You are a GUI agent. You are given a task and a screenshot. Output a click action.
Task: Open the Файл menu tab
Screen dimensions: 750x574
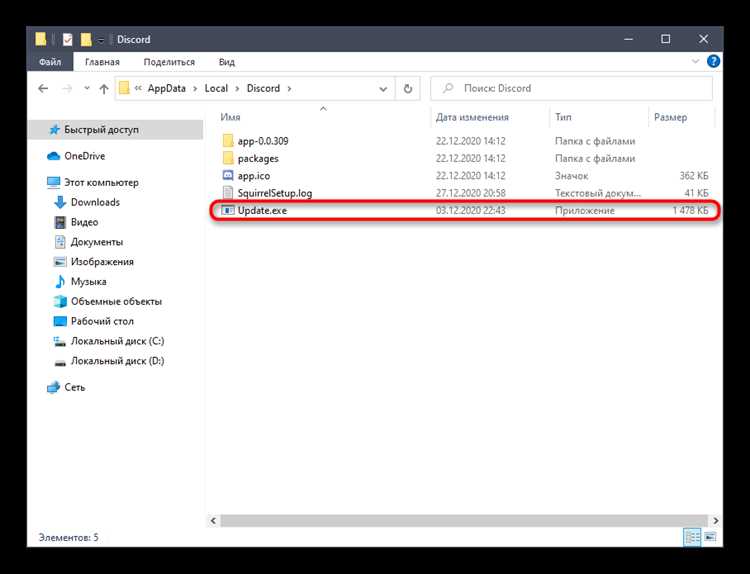[50, 62]
